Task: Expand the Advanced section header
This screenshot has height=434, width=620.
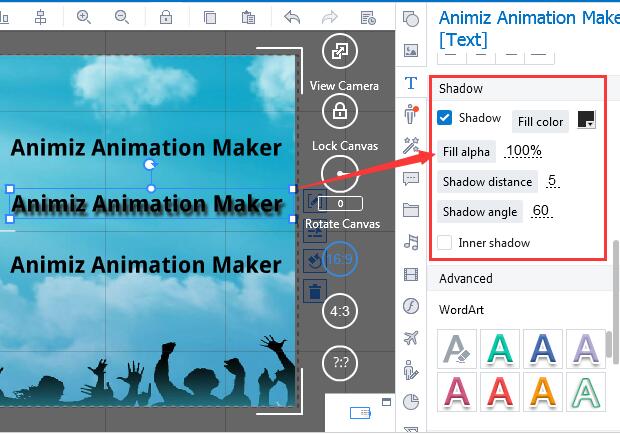Action: (x=520, y=278)
